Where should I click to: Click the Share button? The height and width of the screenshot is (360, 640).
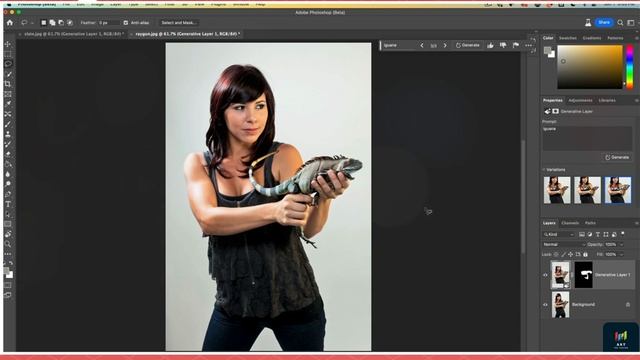pos(604,22)
